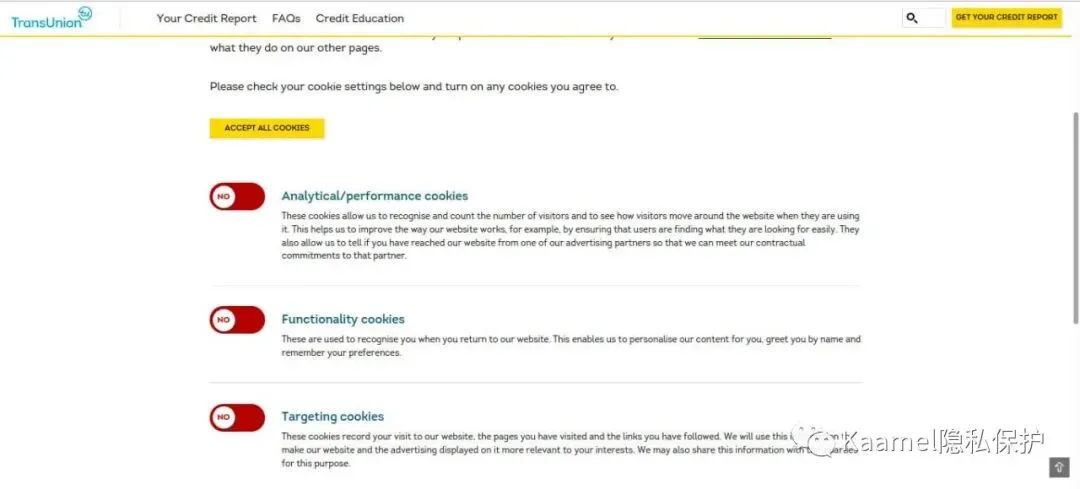Click the Analytical/performance cookies heading

tap(375, 196)
